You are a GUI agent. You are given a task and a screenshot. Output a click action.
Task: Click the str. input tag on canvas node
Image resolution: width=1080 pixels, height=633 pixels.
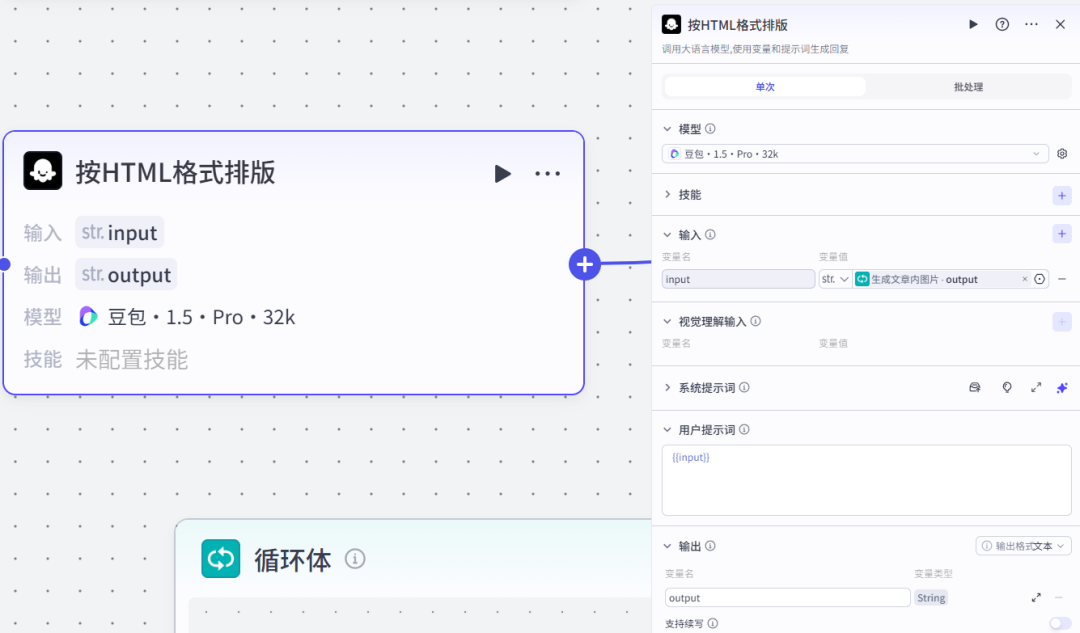(119, 233)
